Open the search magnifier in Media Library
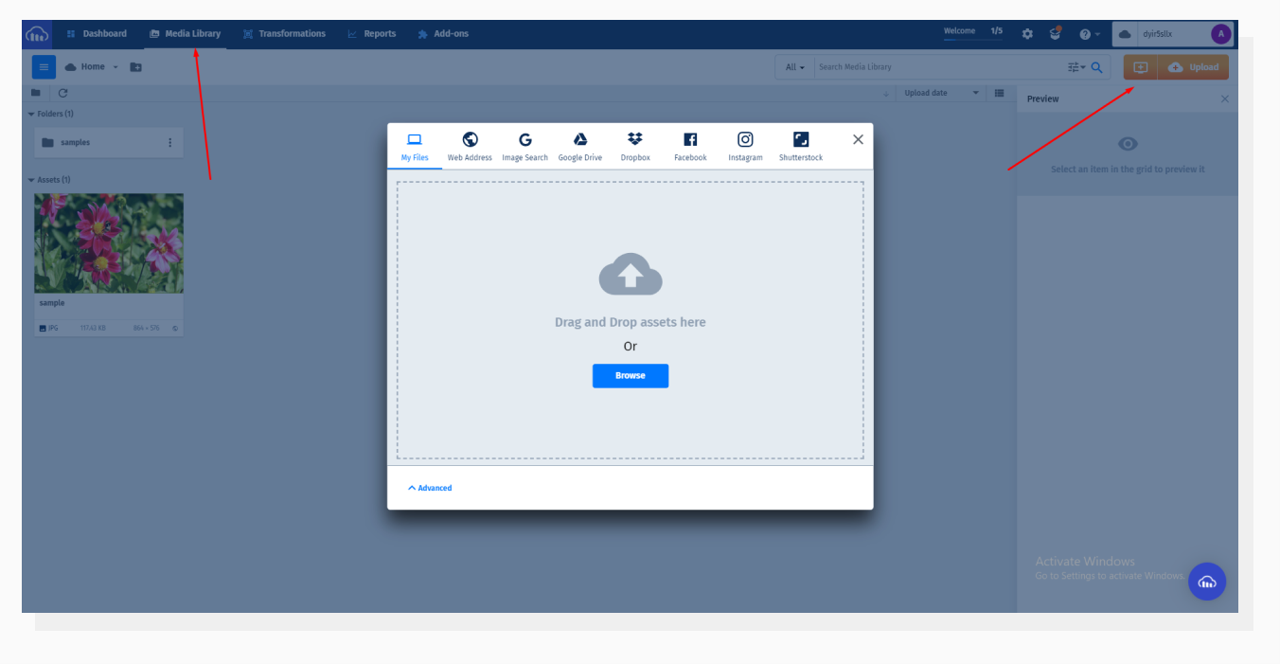1280x664 pixels. pyautogui.click(x=1097, y=67)
